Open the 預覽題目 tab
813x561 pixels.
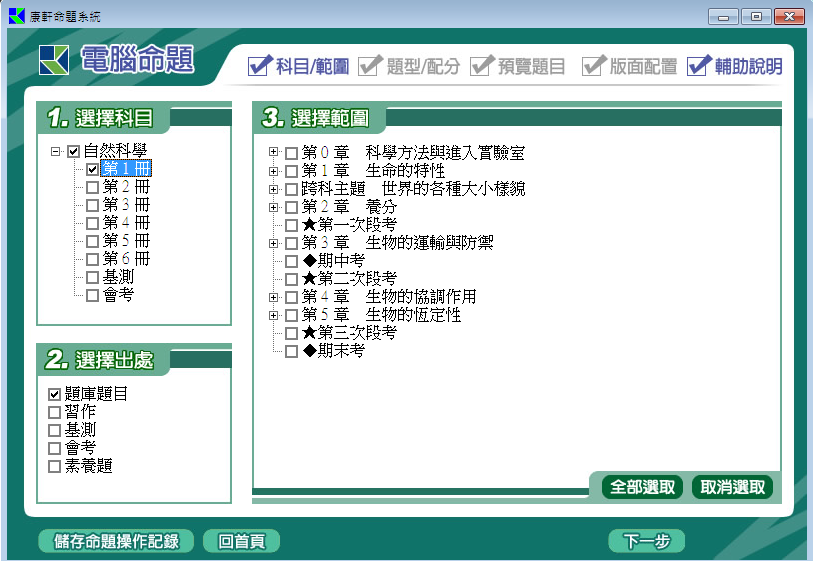point(517,66)
